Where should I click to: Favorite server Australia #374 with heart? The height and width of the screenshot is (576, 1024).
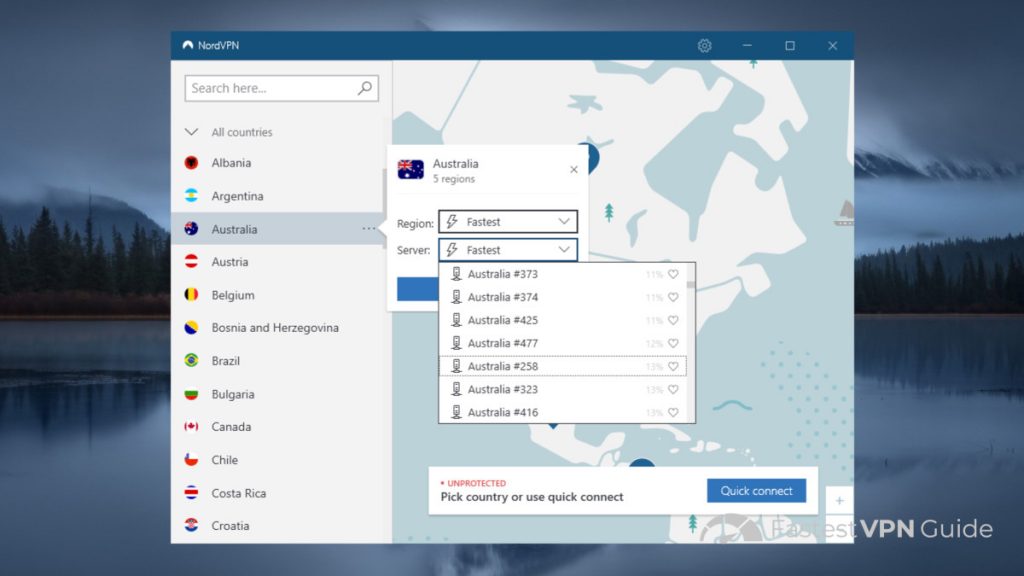tap(673, 297)
